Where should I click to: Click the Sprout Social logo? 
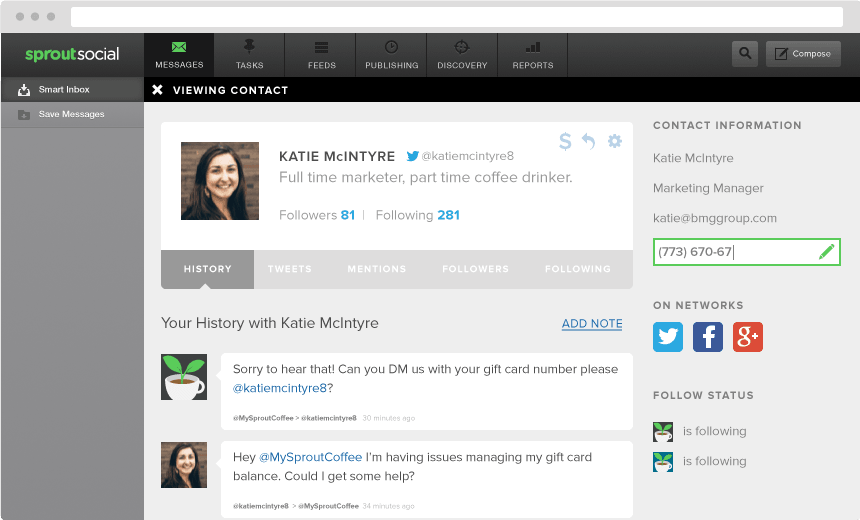pos(72,54)
